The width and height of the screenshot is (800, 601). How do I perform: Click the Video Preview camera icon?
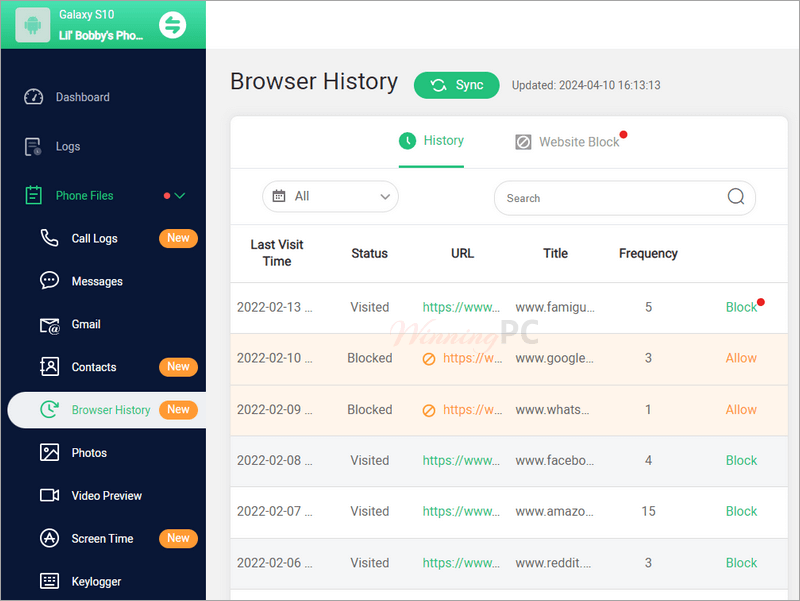coord(49,495)
